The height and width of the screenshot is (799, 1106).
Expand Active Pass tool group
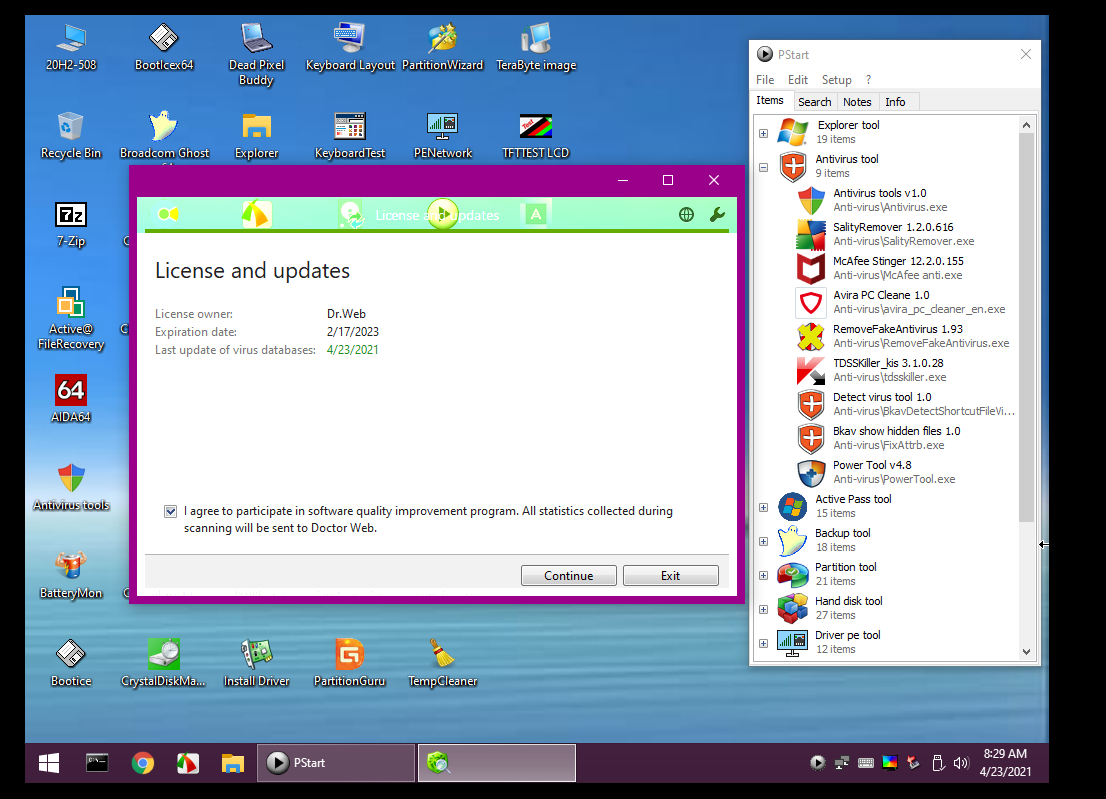point(763,507)
